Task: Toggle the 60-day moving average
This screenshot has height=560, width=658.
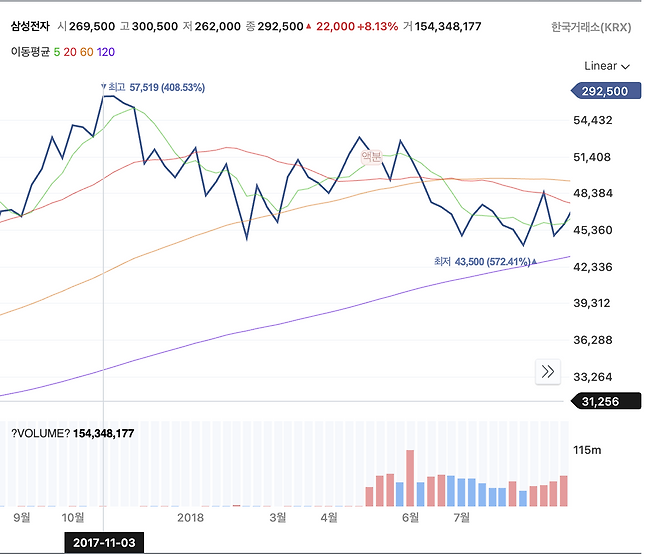Action: [x=86, y=52]
